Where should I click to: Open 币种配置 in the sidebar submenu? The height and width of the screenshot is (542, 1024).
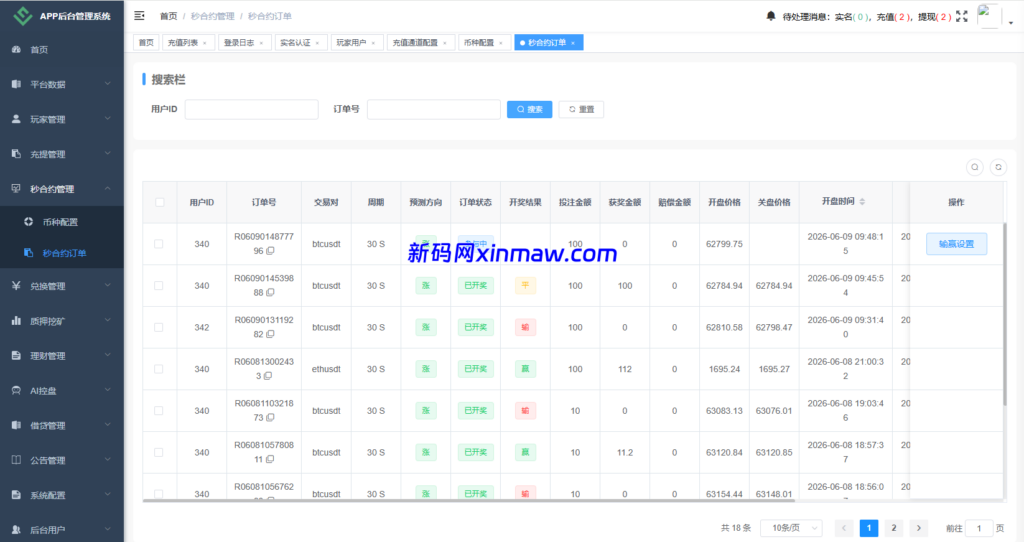pos(62,222)
